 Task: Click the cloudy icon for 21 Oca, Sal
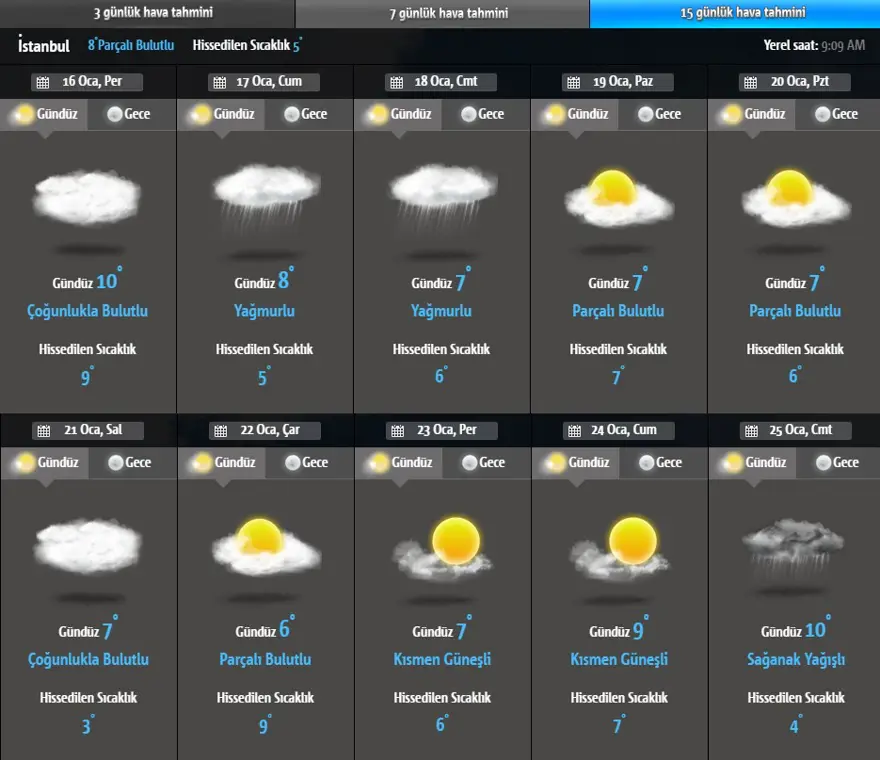(88, 546)
